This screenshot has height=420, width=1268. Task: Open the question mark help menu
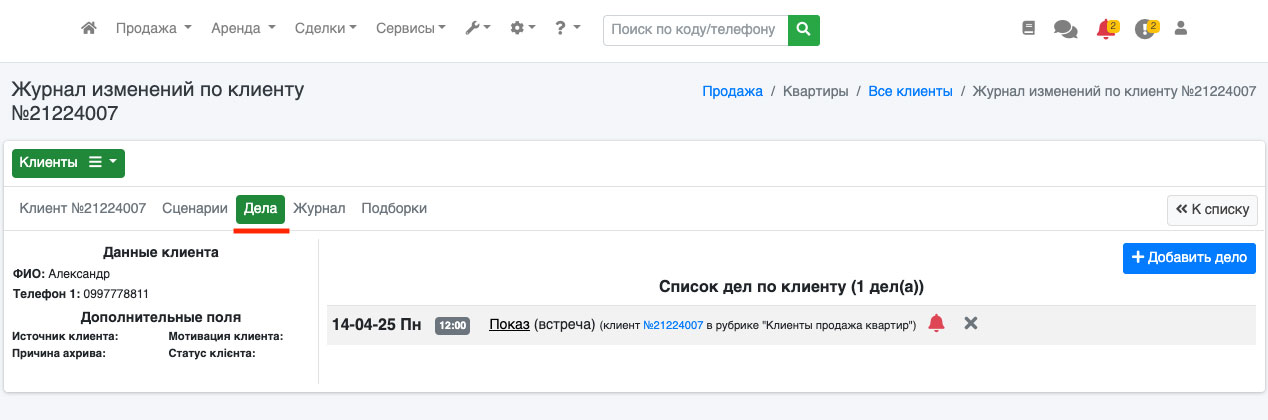click(567, 29)
